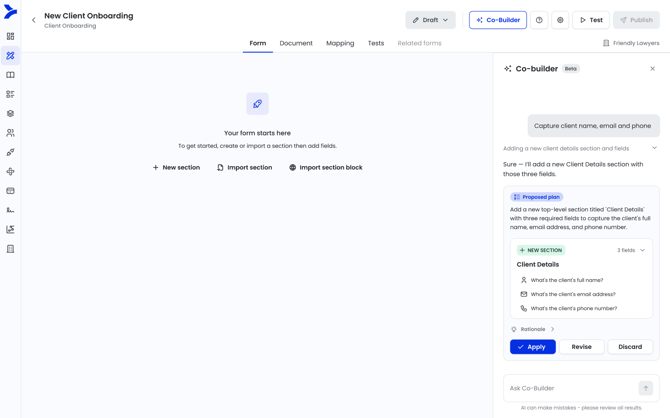Image resolution: width=670 pixels, height=418 pixels.
Task: Open the book library sidebar icon
Action: pyautogui.click(x=10, y=75)
